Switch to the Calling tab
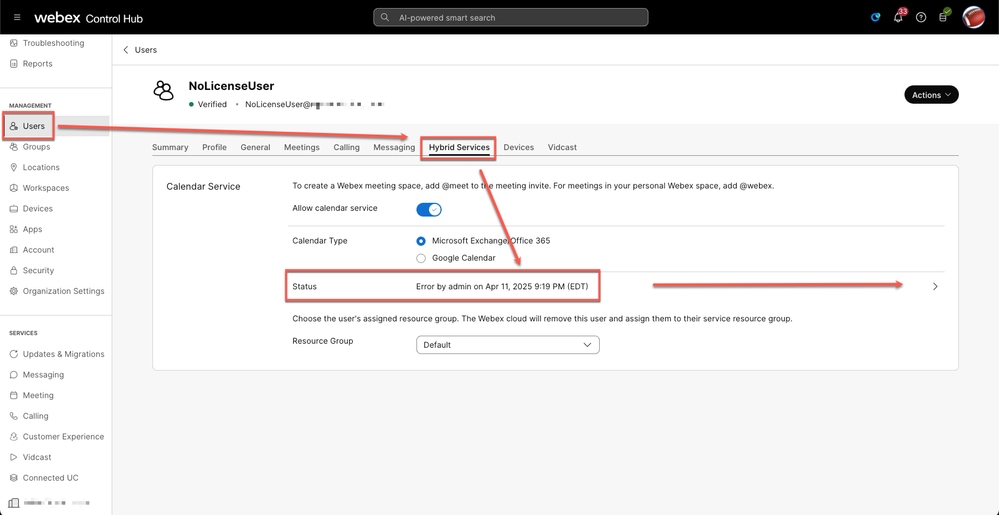This screenshot has width=999, height=515. click(x=347, y=147)
